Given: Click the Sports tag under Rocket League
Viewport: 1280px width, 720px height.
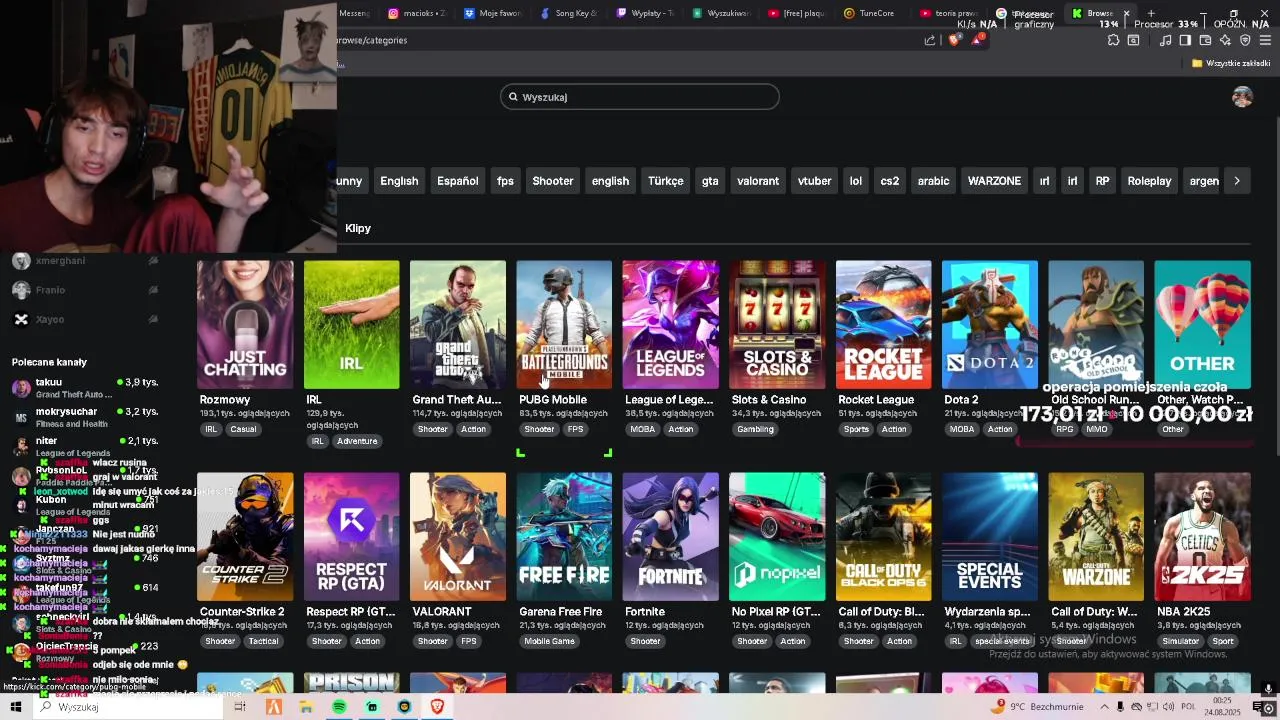Looking at the screenshot, I should [856, 429].
